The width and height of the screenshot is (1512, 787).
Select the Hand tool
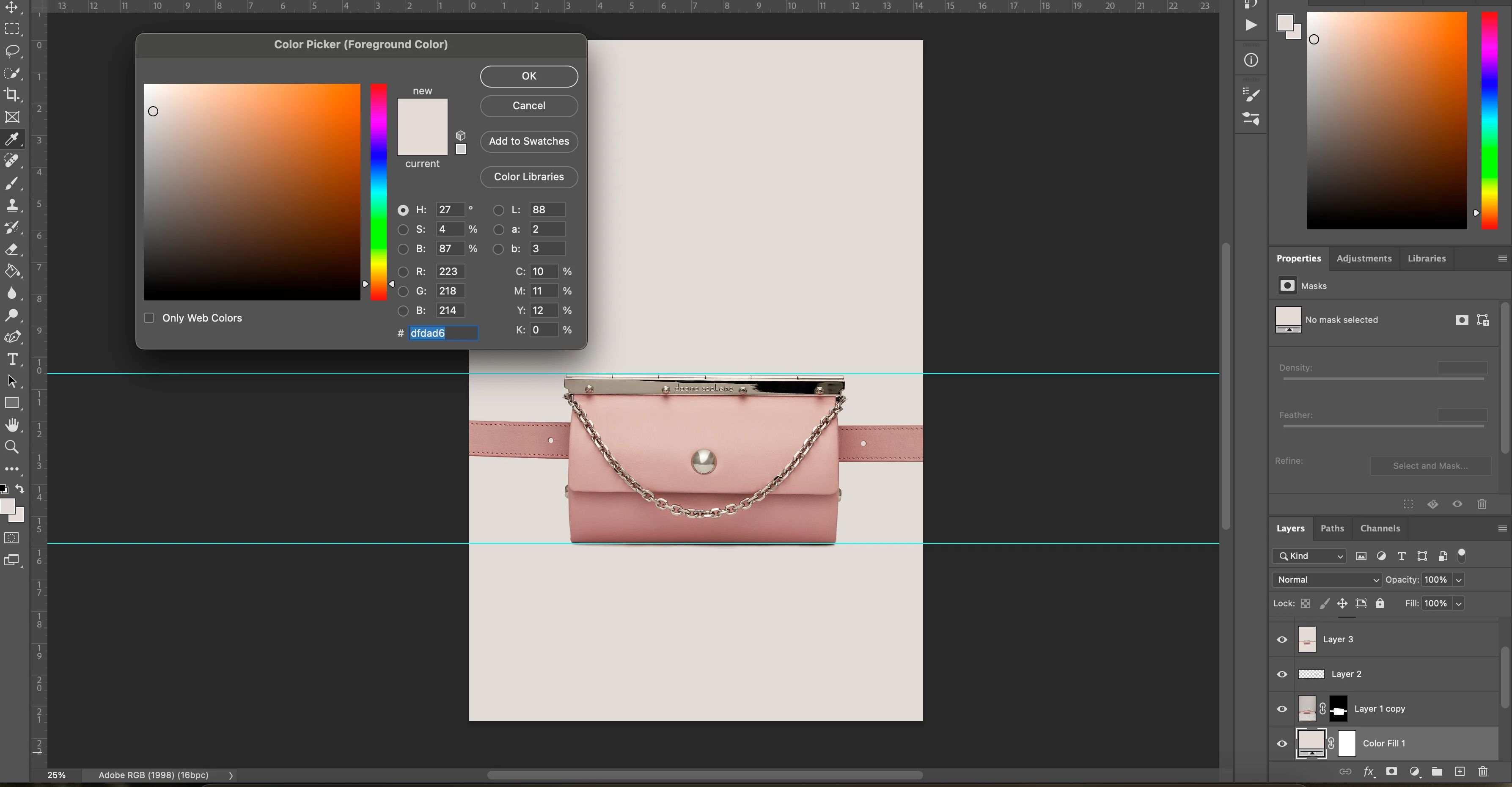(12, 425)
